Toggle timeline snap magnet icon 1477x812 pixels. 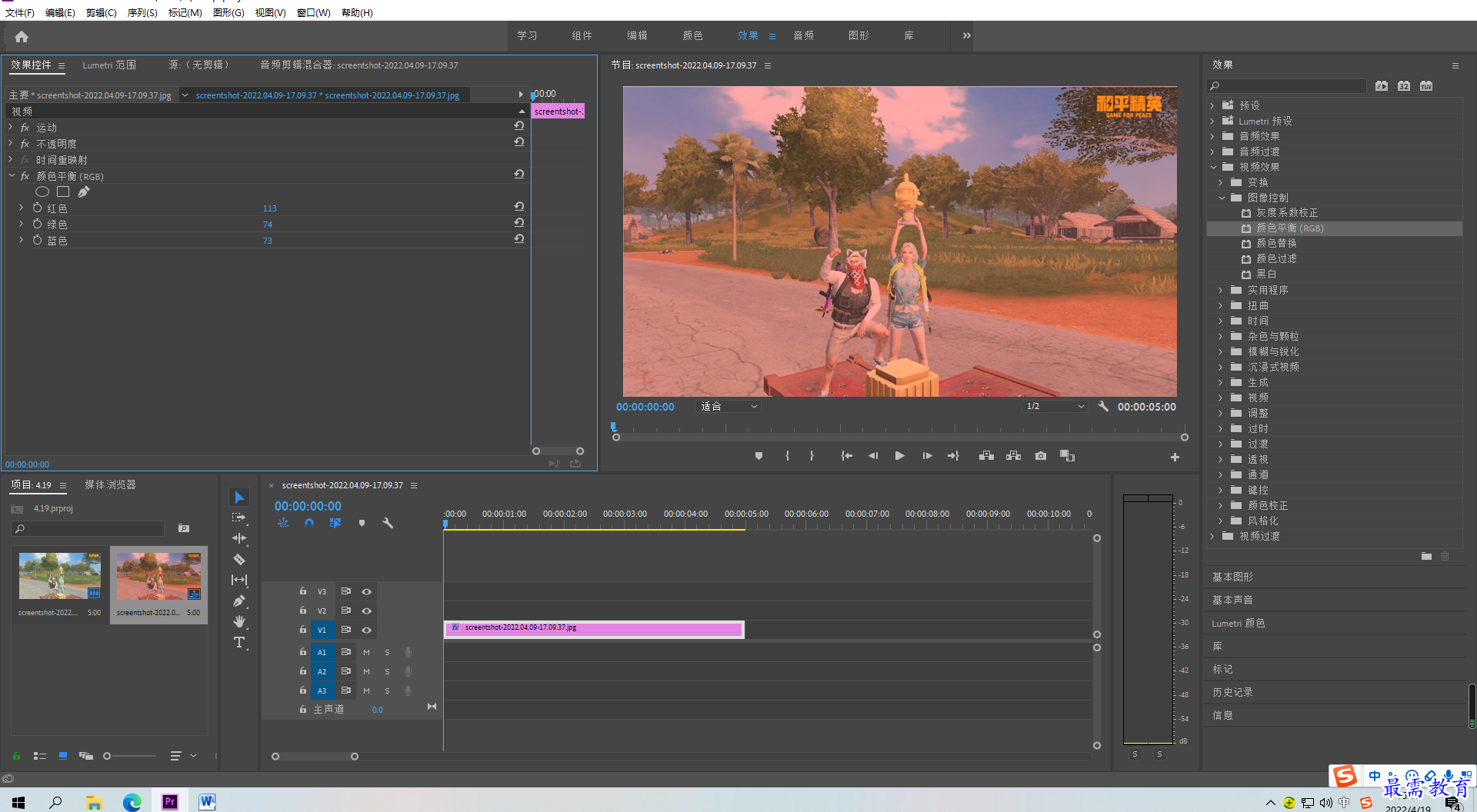click(309, 523)
